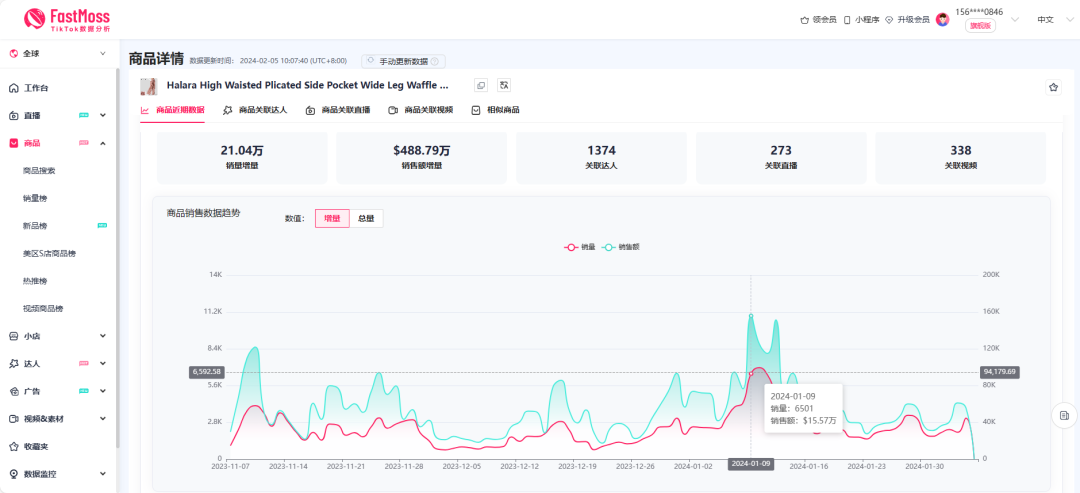Viewport: 1080px width, 493px height.
Task: Favorite this product with the star icon
Action: [1053, 87]
